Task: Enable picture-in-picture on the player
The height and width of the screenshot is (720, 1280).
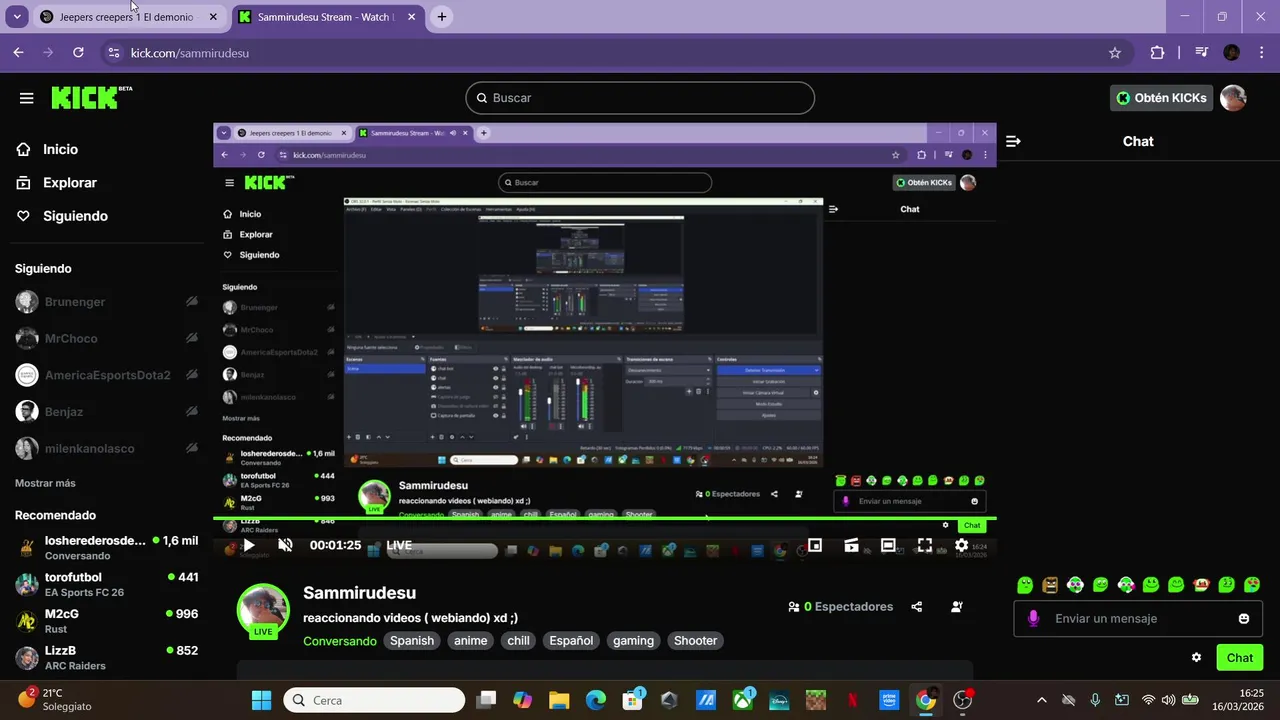Action: tap(815, 545)
